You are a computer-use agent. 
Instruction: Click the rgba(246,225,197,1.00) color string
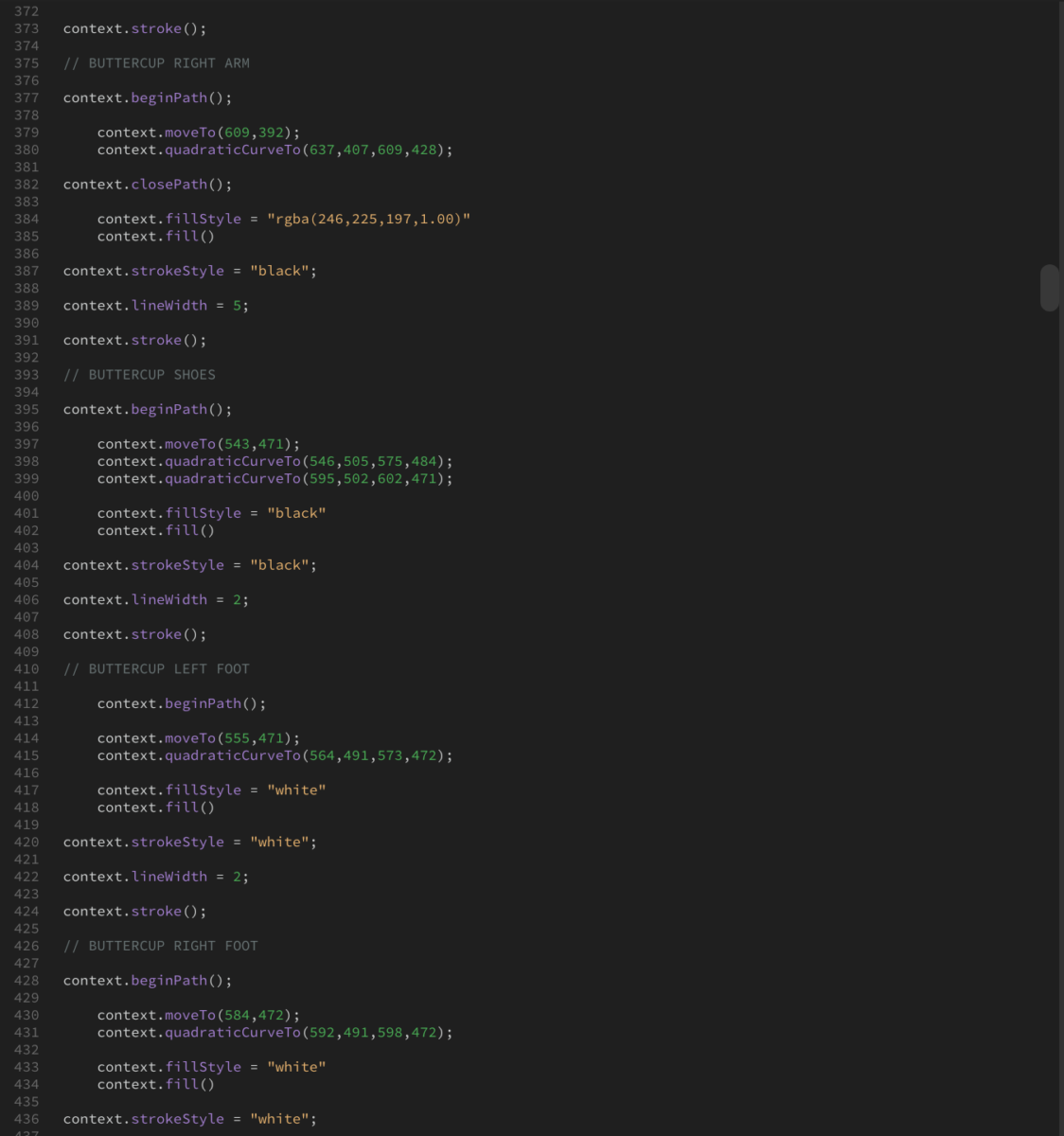(x=368, y=219)
